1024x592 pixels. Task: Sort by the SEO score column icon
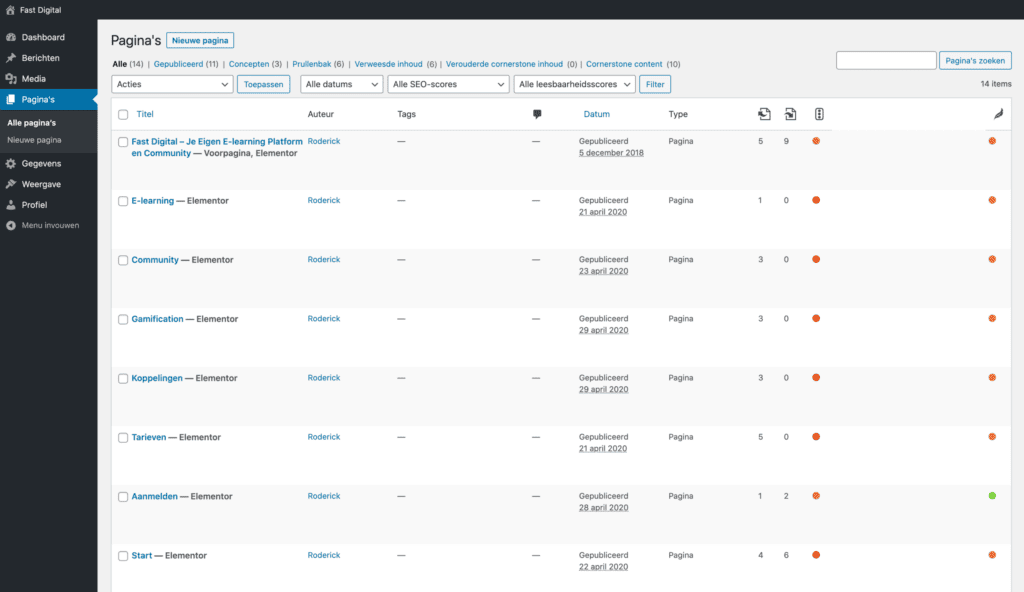[819, 114]
